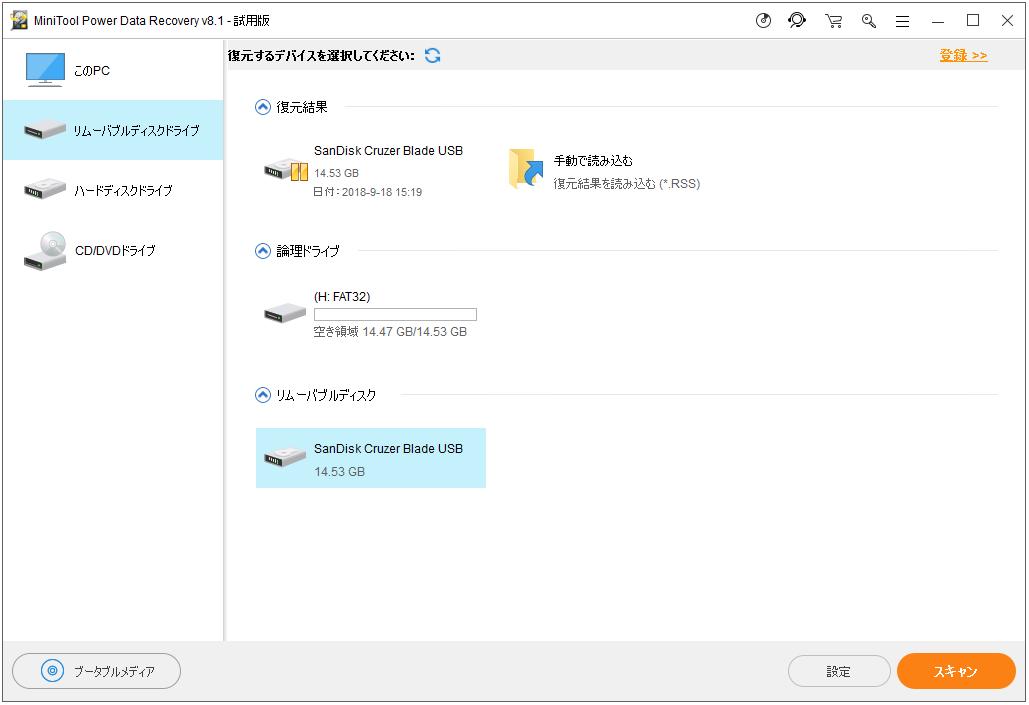Click the hard disk drive sidebar icon

(x=45, y=190)
